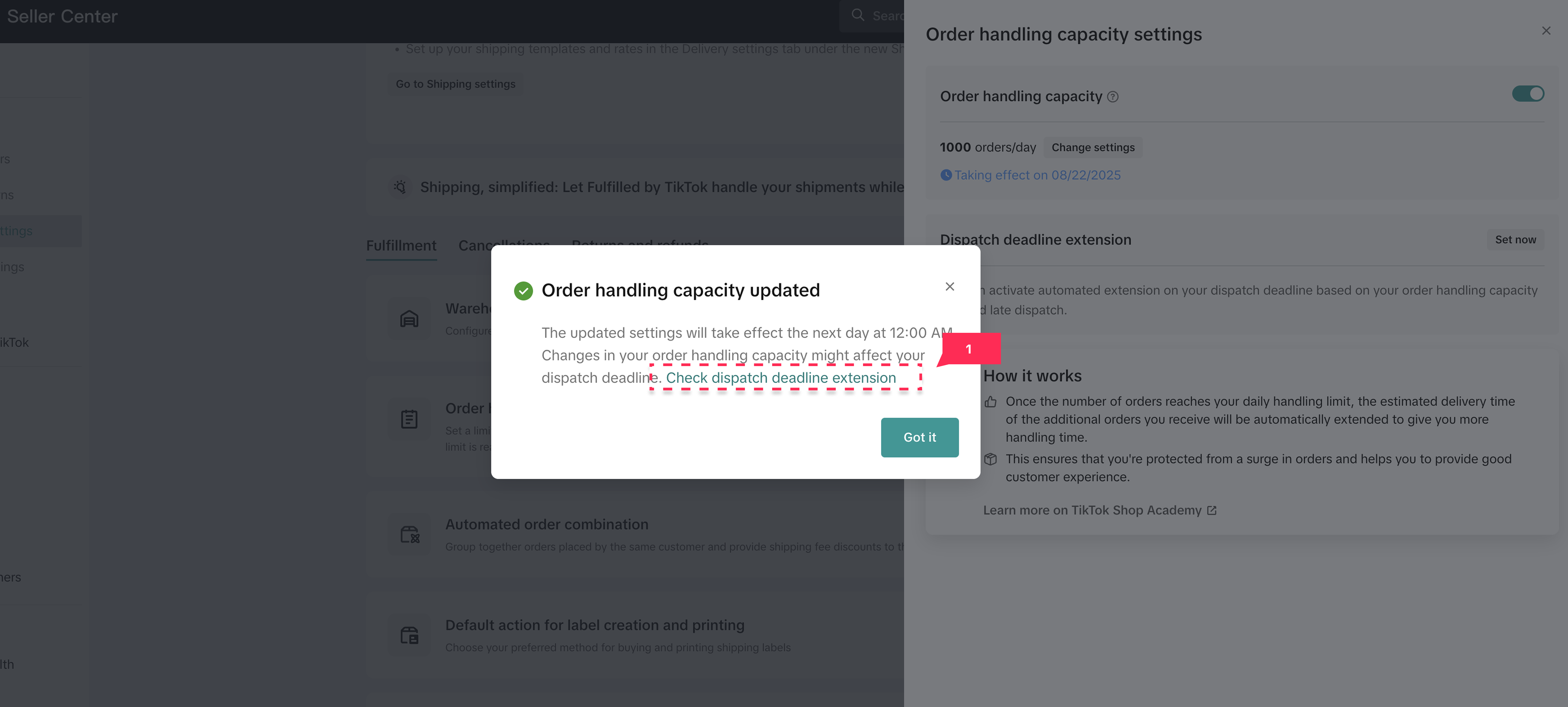
Task: Click the automated order combination icon
Action: click(410, 534)
